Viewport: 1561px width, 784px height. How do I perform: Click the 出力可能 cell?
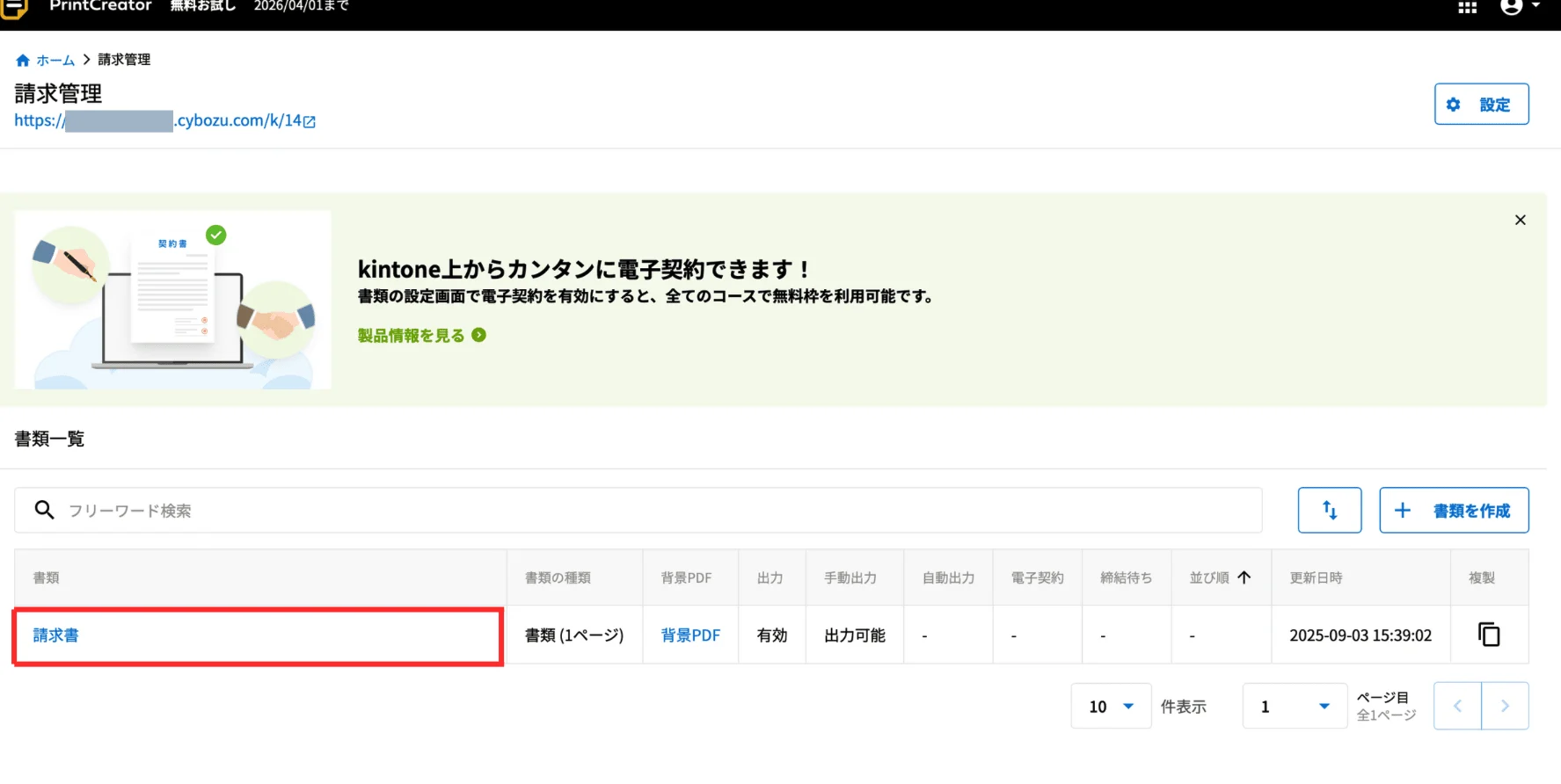pyautogui.click(x=855, y=635)
